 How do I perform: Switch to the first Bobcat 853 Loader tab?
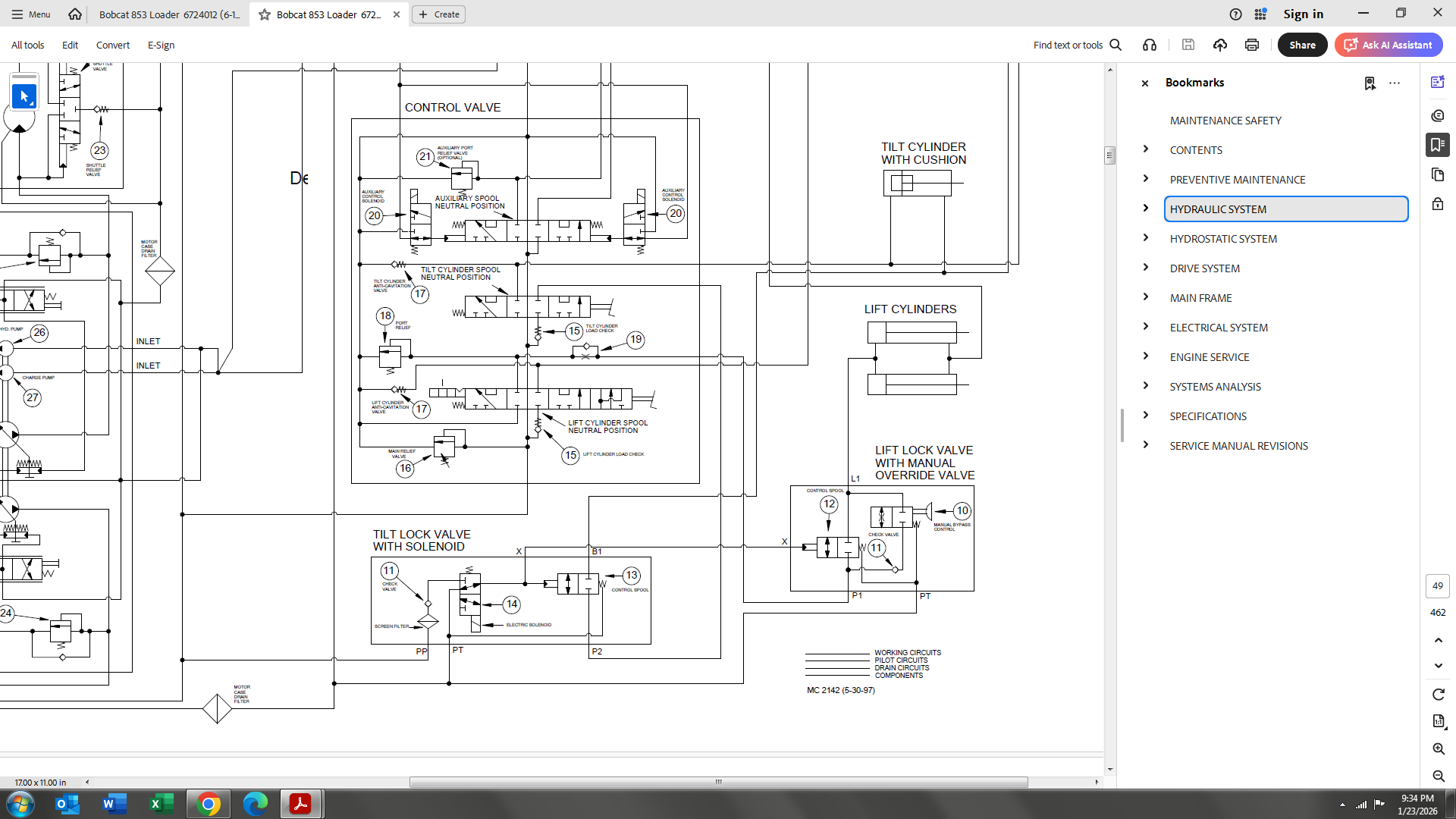coord(169,14)
